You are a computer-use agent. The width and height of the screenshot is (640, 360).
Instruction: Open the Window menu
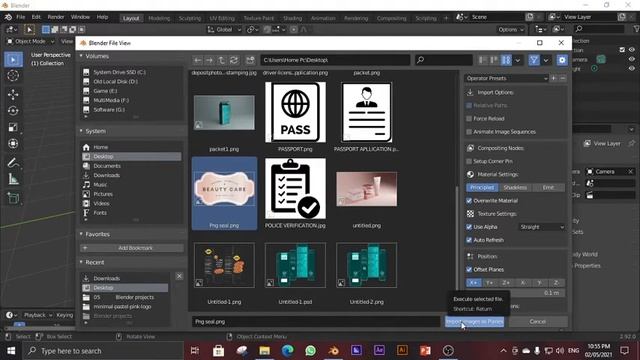[x=80, y=17]
